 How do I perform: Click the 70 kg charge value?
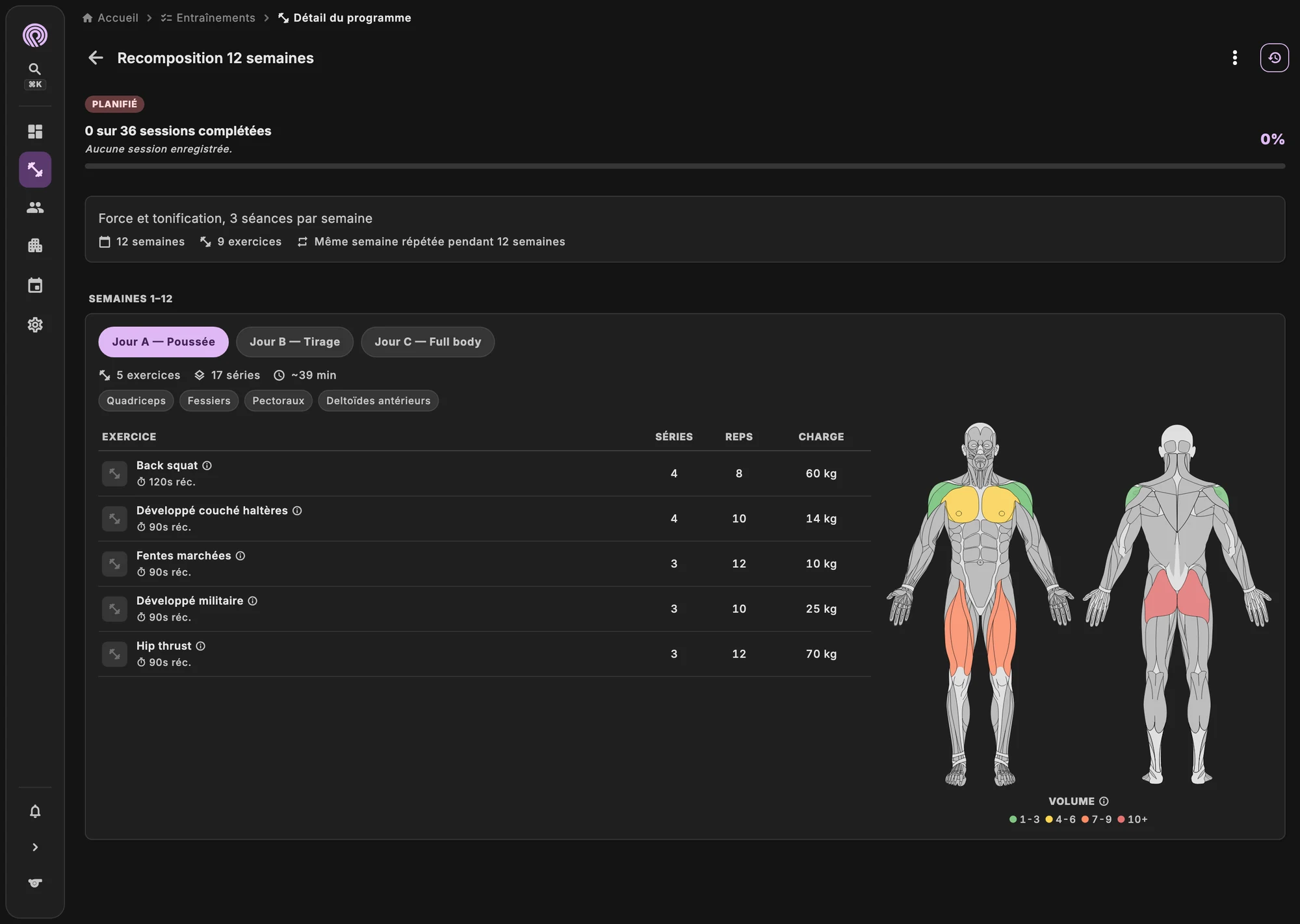[x=821, y=654]
